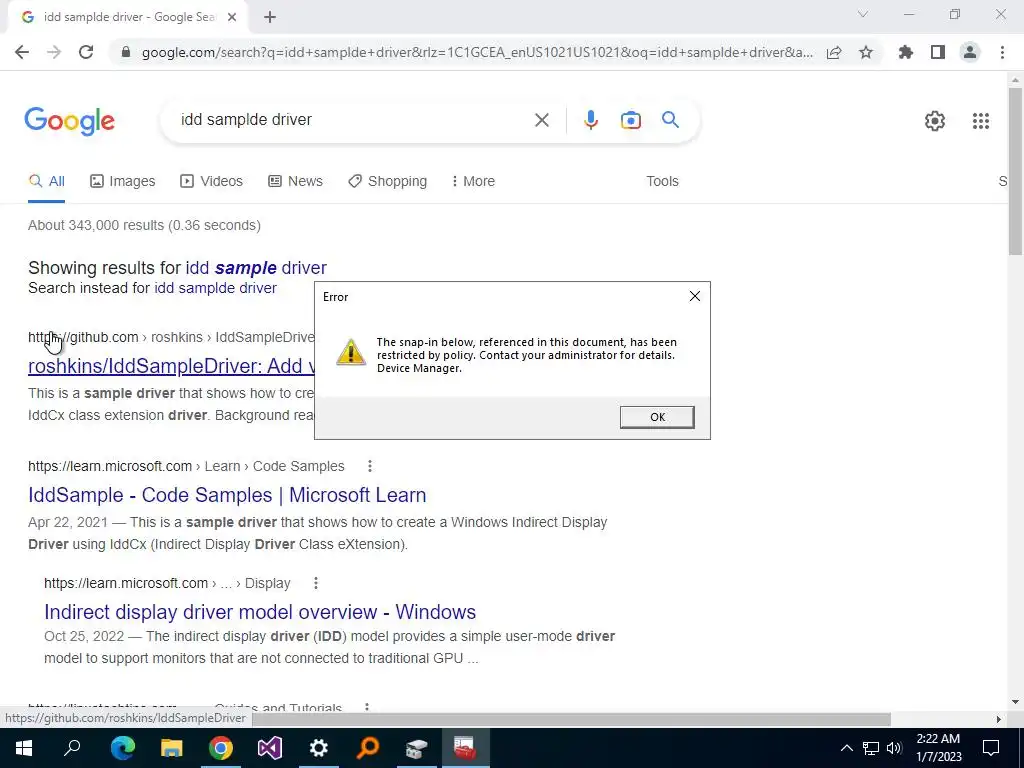Open the Windows Start menu
1024x768 pixels.
pyautogui.click(x=24, y=748)
